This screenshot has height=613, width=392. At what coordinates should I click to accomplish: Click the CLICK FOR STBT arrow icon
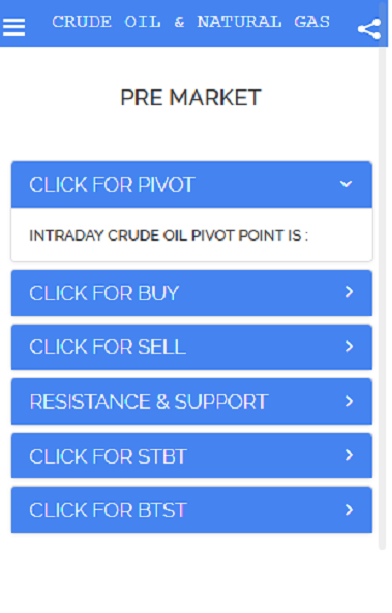pos(349,455)
